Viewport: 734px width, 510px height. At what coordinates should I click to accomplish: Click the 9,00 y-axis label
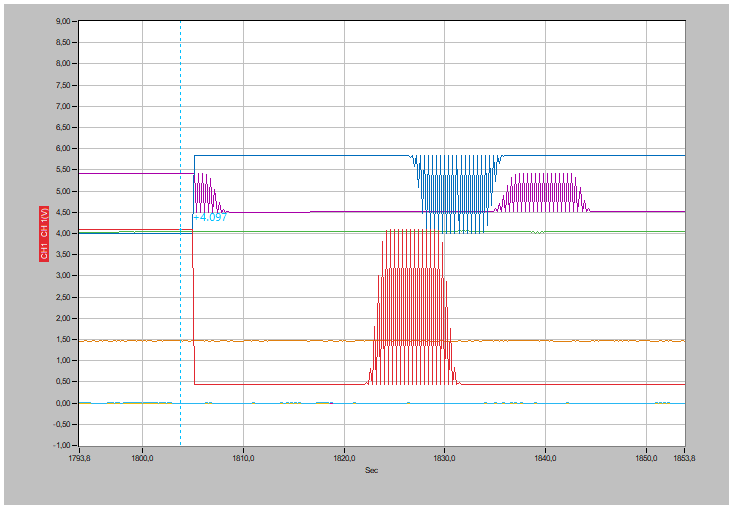click(63, 21)
